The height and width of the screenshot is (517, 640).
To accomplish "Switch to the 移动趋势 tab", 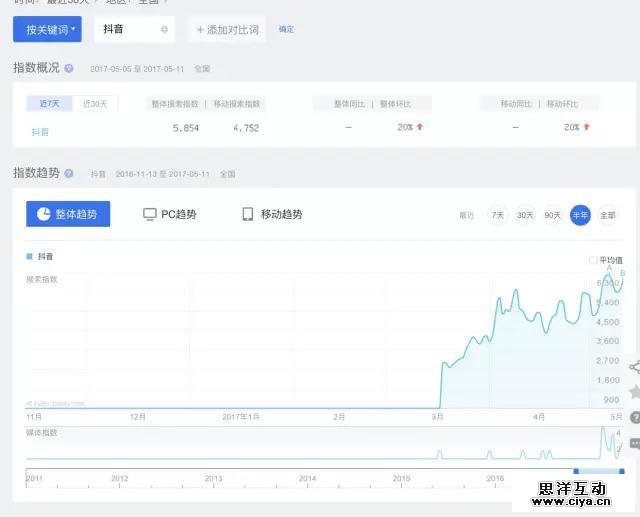I will (272, 214).
